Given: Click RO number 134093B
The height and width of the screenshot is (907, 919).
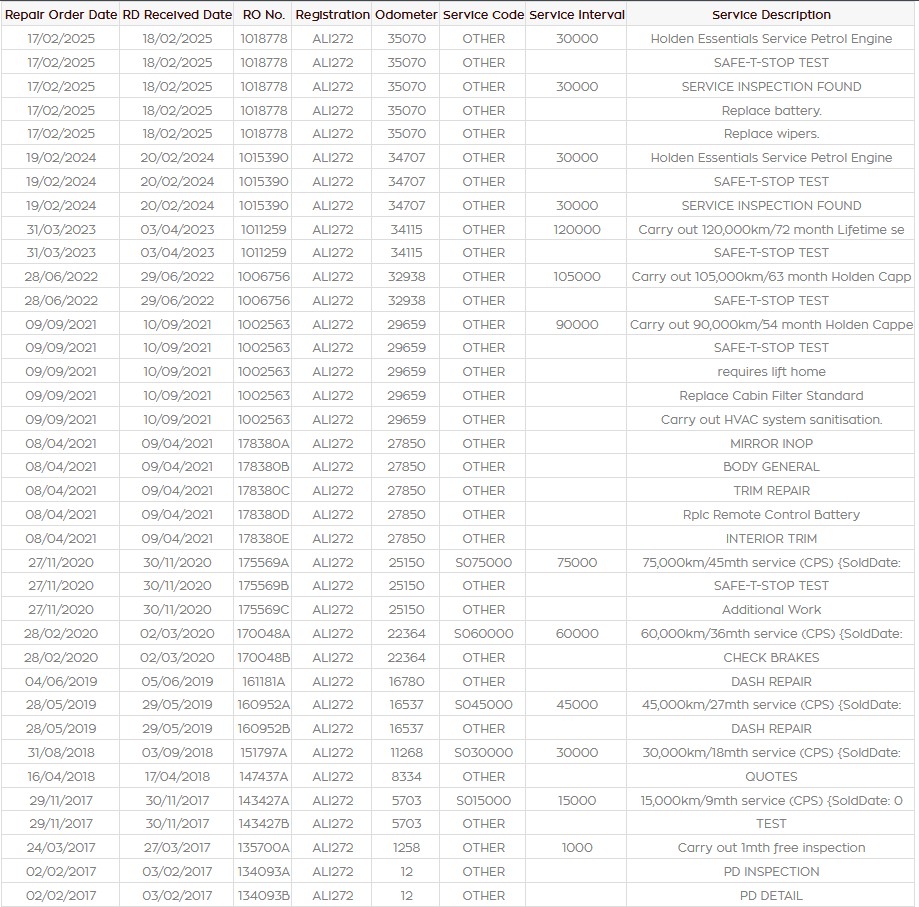Looking at the screenshot, I should [264, 895].
